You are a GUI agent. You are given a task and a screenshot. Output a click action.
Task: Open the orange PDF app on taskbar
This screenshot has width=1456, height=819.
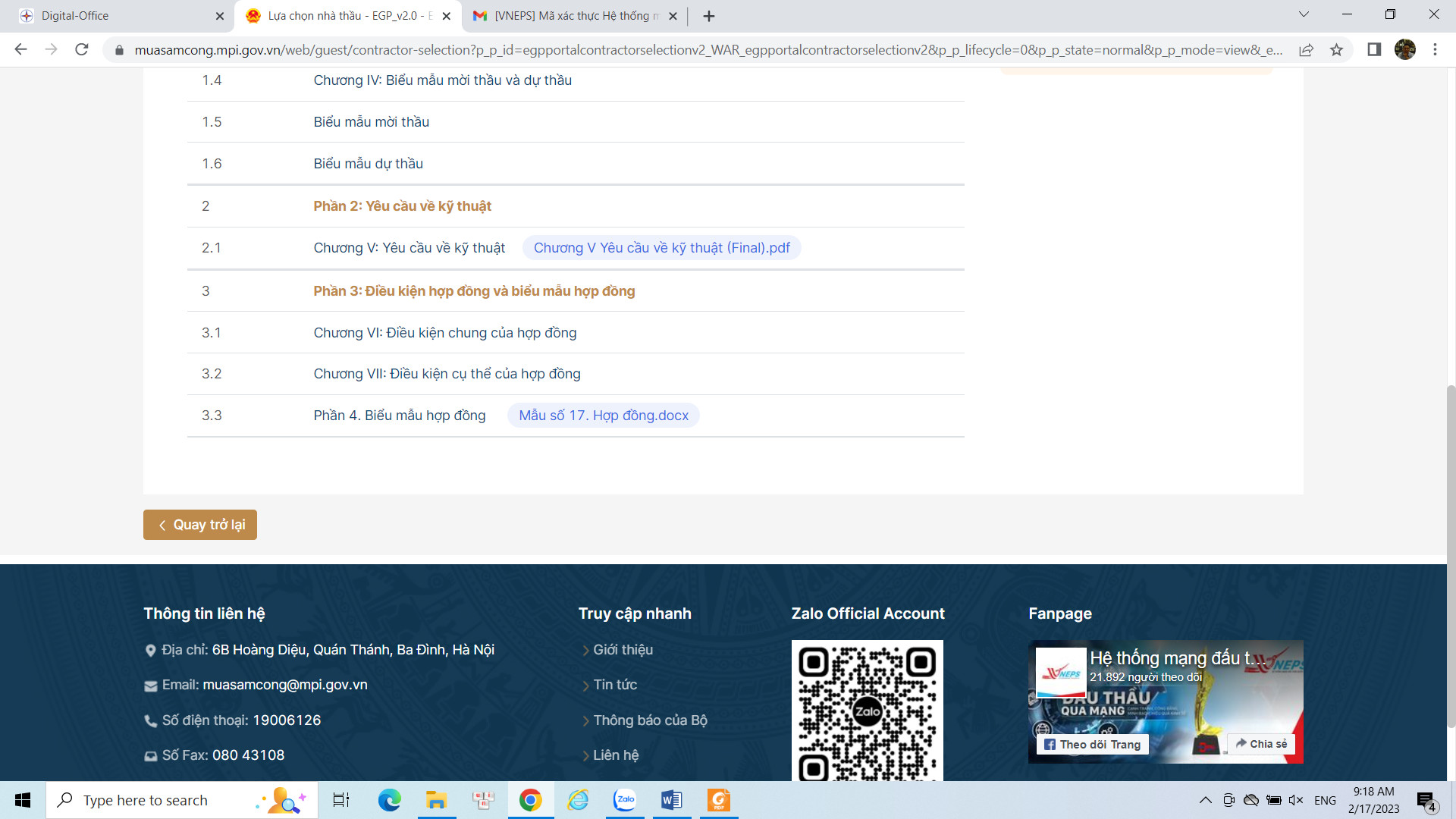click(719, 800)
